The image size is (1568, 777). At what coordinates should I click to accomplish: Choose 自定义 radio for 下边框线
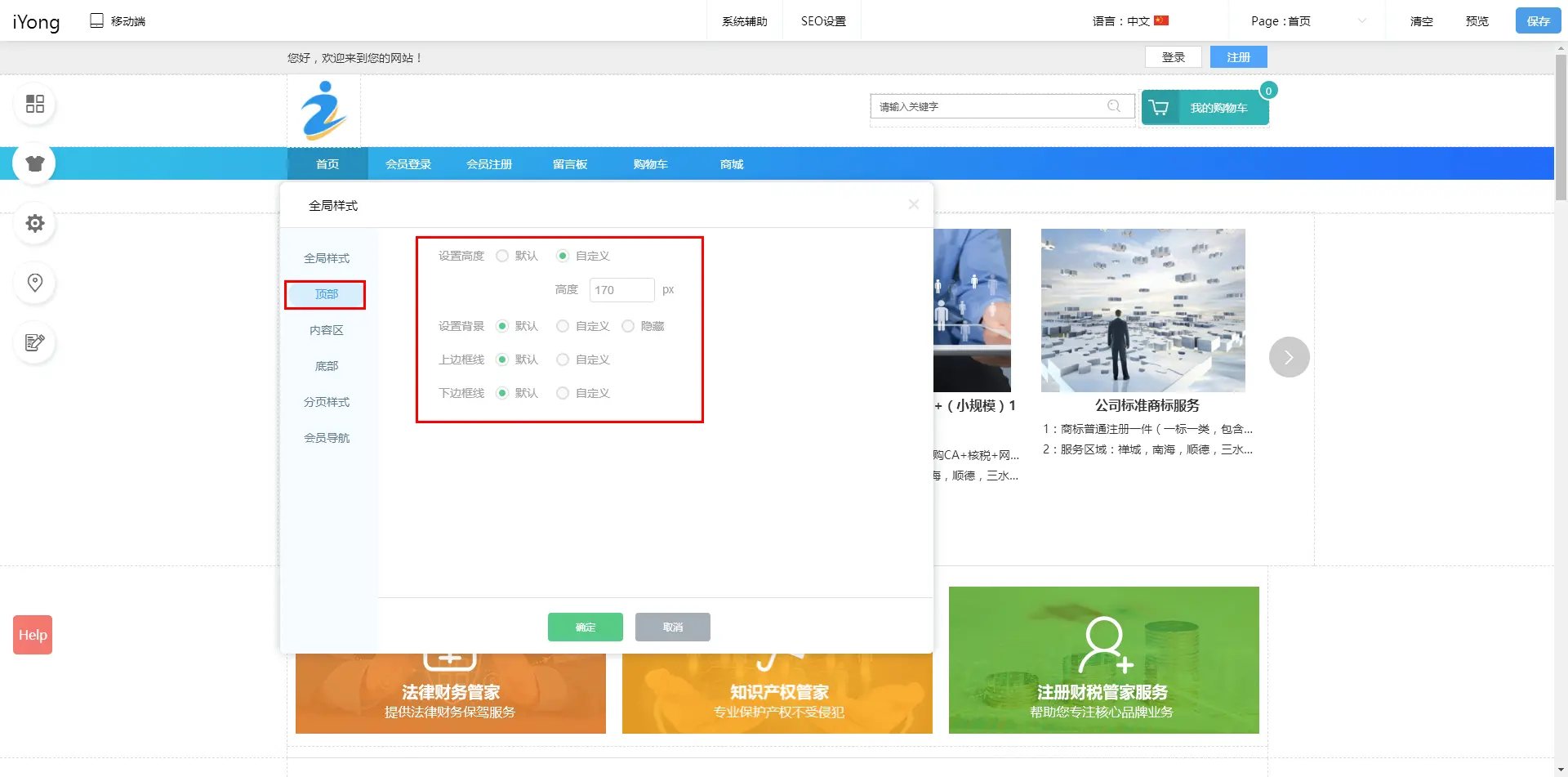pyautogui.click(x=563, y=393)
